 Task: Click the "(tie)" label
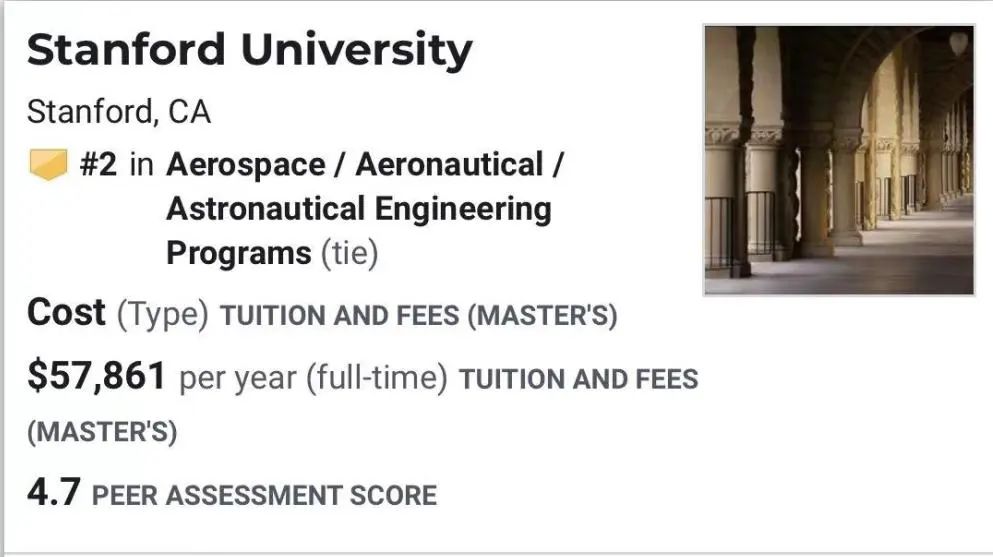tap(349, 253)
